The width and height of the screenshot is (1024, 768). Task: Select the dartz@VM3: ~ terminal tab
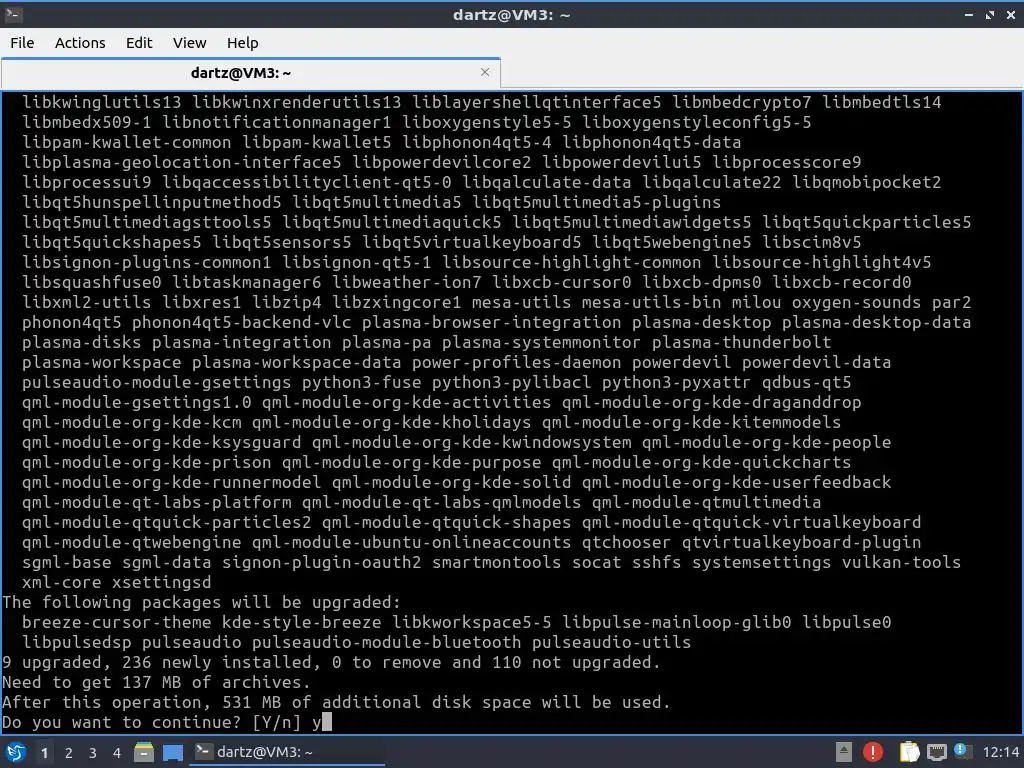251,72
